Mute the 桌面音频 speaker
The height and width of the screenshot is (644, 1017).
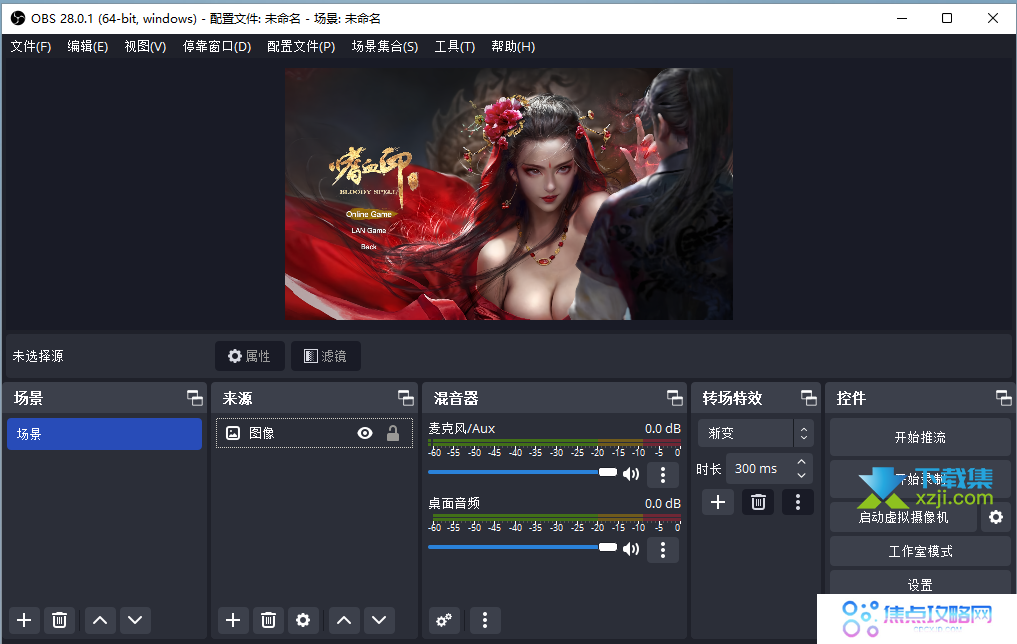pyautogui.click(x=631, y=549)
